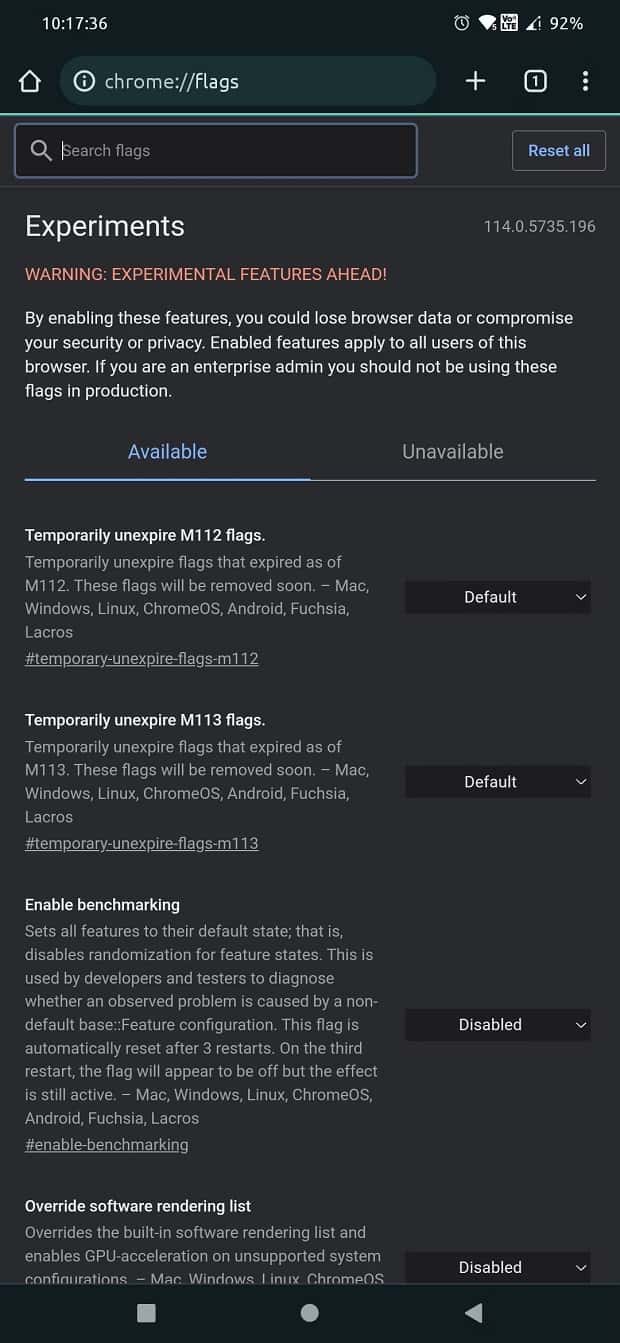Open Override software rendering list dropdown
Viewport: 620px width, 1343px height.
pos(498,1267)
